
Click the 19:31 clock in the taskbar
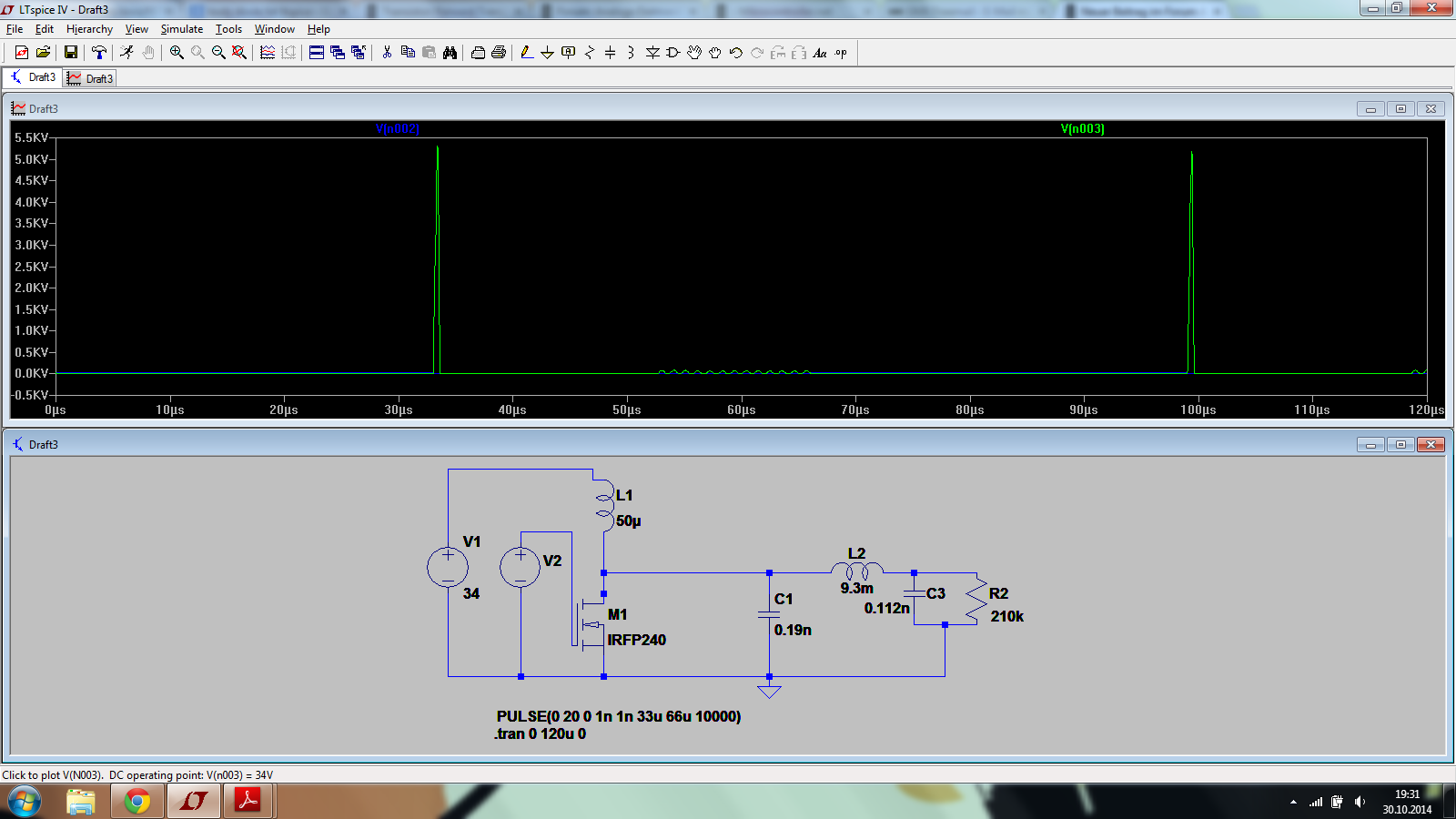(1407, 794)
